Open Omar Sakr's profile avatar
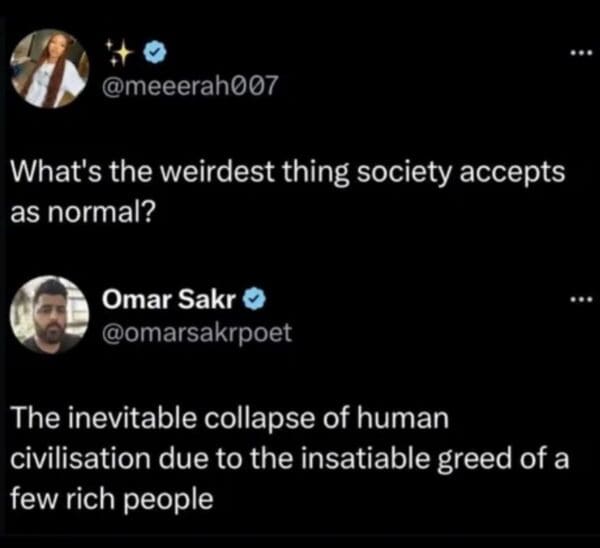Viewport: 600px width, 548px height. click(x=49, y=314)
